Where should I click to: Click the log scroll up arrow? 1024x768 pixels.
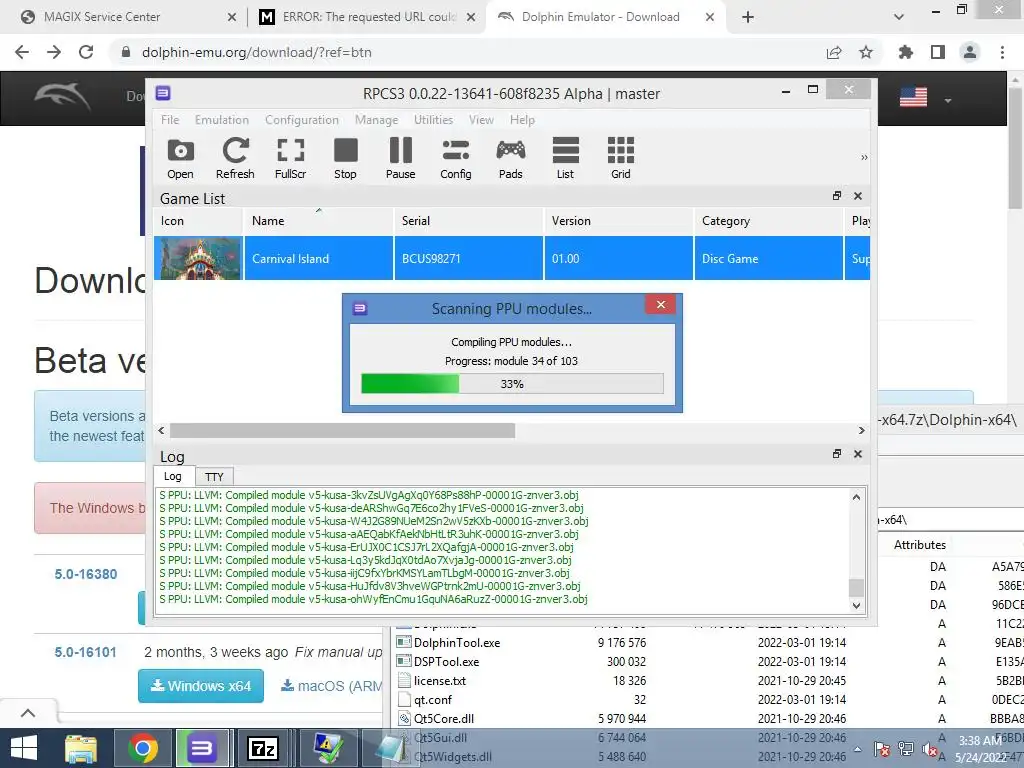pyautogui.click(x=856, y=498)
